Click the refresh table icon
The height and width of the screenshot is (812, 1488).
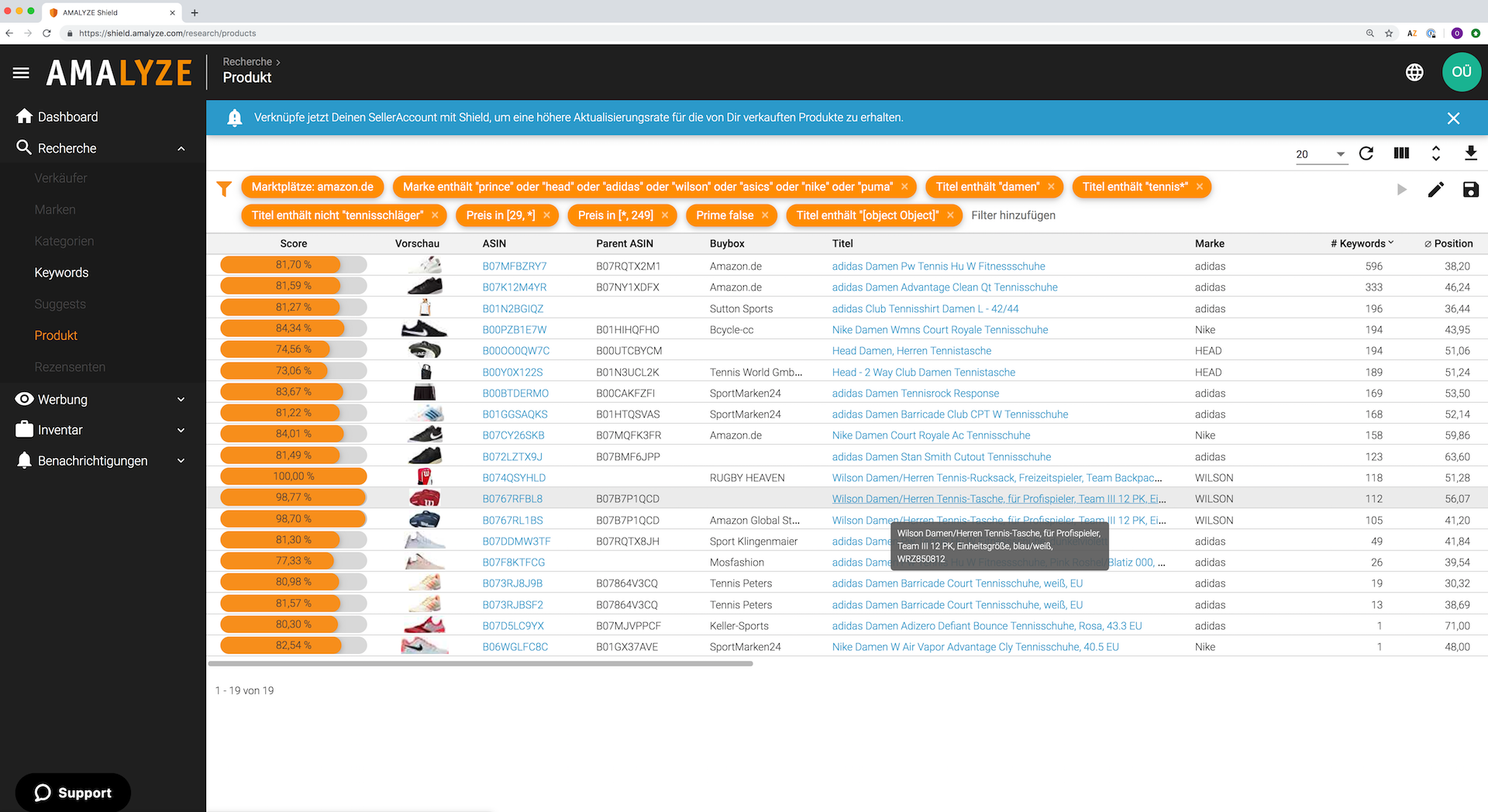(1366, 153)
